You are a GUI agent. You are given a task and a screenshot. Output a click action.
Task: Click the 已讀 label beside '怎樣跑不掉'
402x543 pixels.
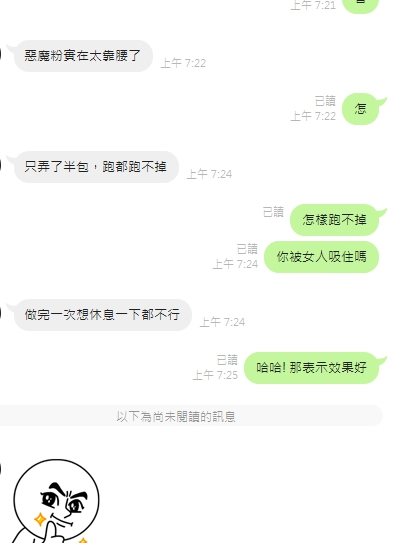(x=273, y=212)
